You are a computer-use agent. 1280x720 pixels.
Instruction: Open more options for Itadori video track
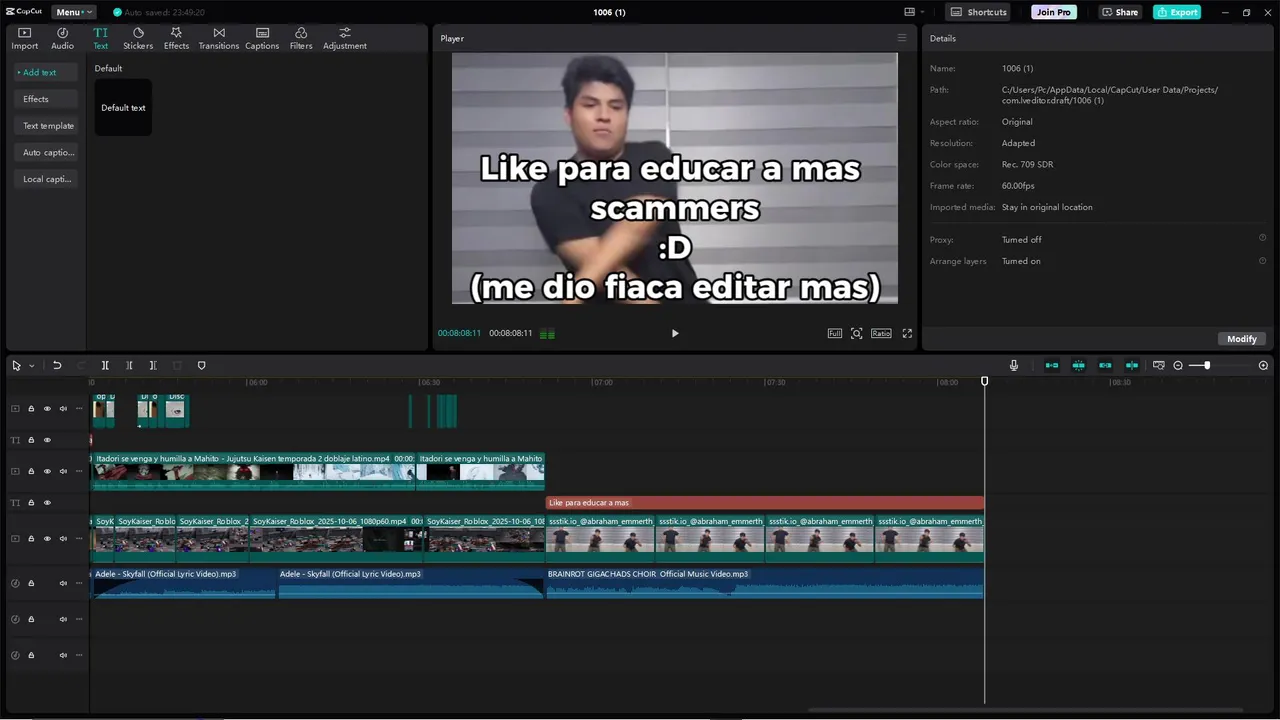79,471
